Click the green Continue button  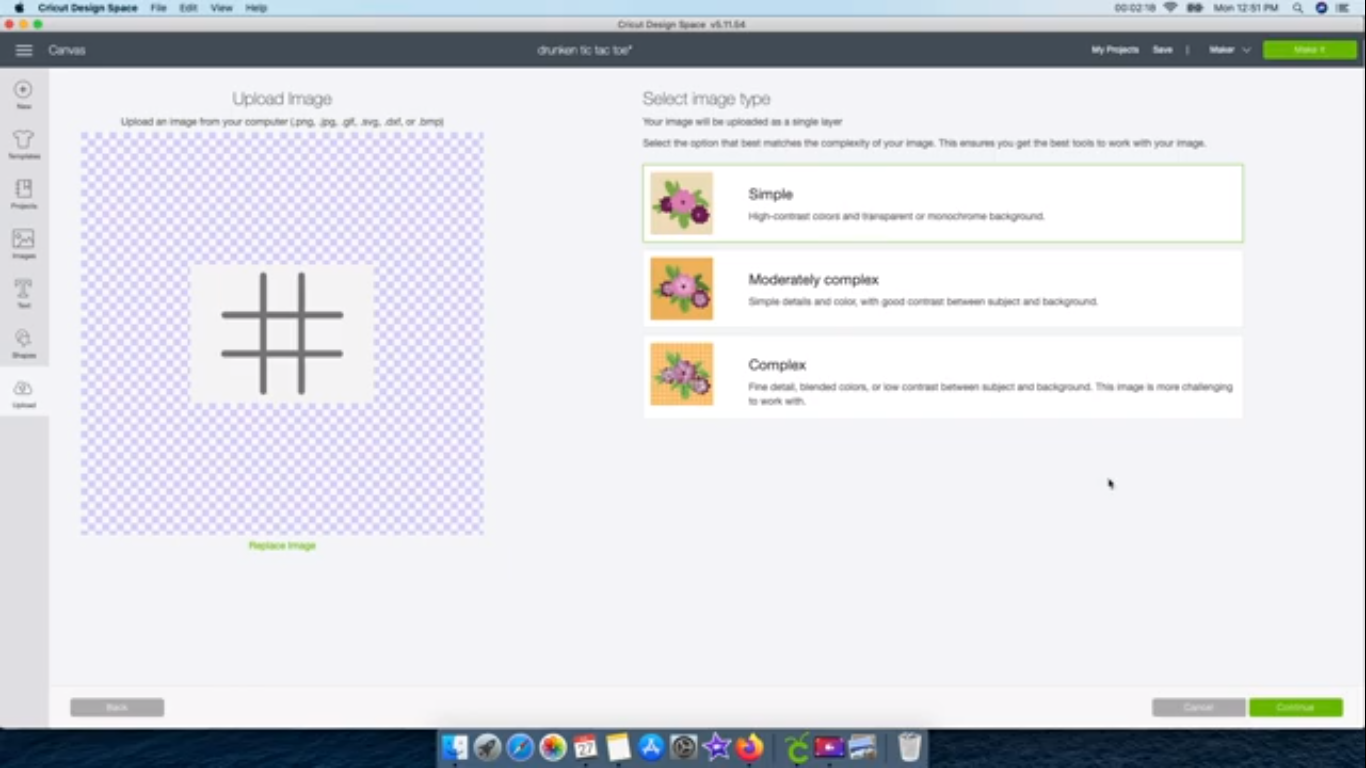click(x=1295, y=707)
